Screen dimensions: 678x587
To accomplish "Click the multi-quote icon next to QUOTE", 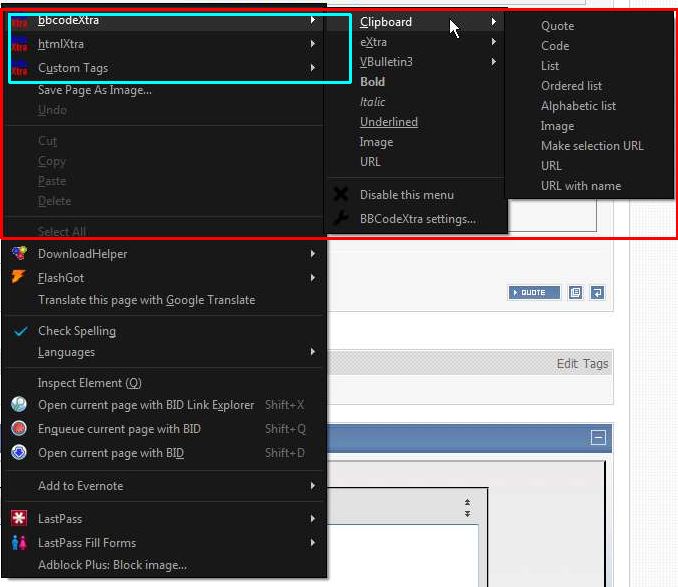I will click(x=575, y=293).
